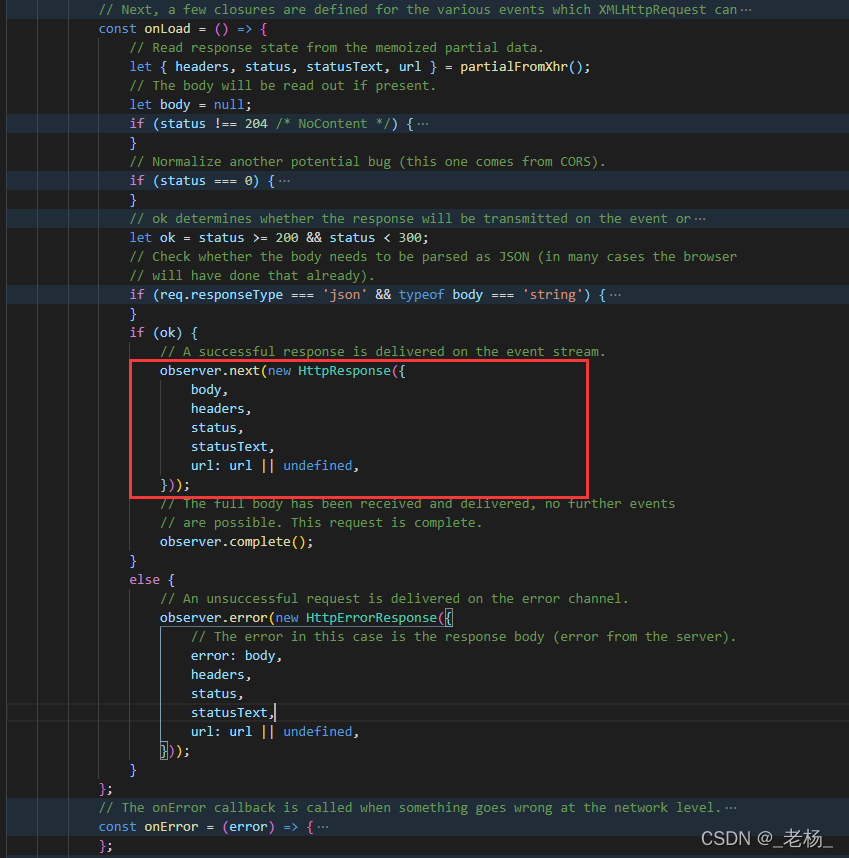Click the 'error: body,' property line
This screenshot has width=849, height=858.
click(236, 656)
